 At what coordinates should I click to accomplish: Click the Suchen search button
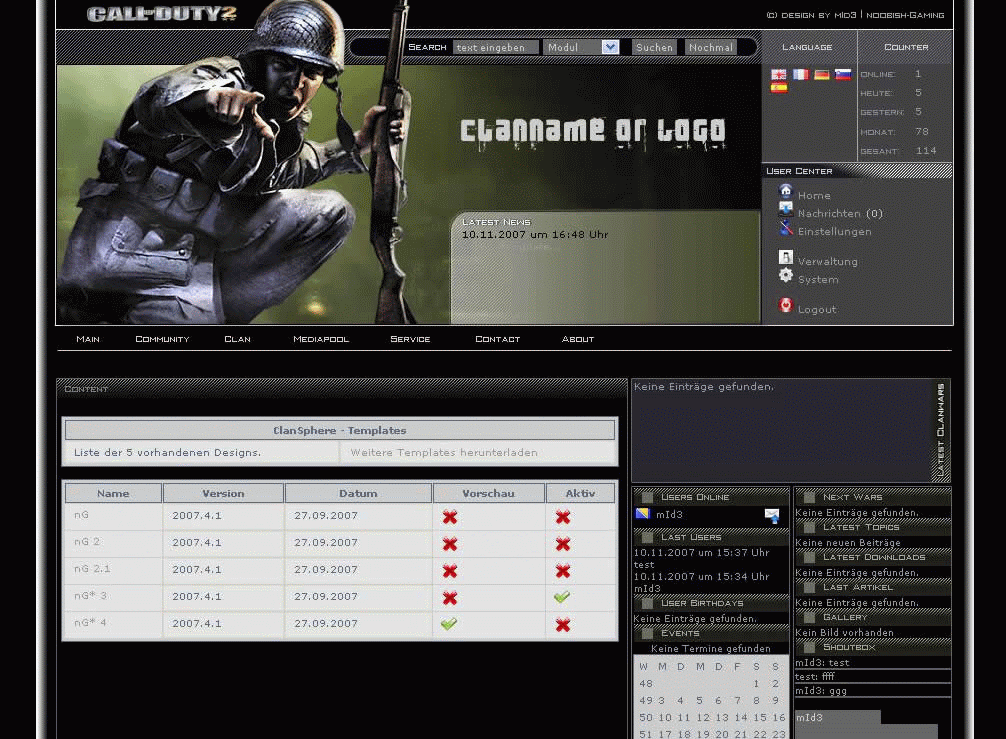(654, 47)
